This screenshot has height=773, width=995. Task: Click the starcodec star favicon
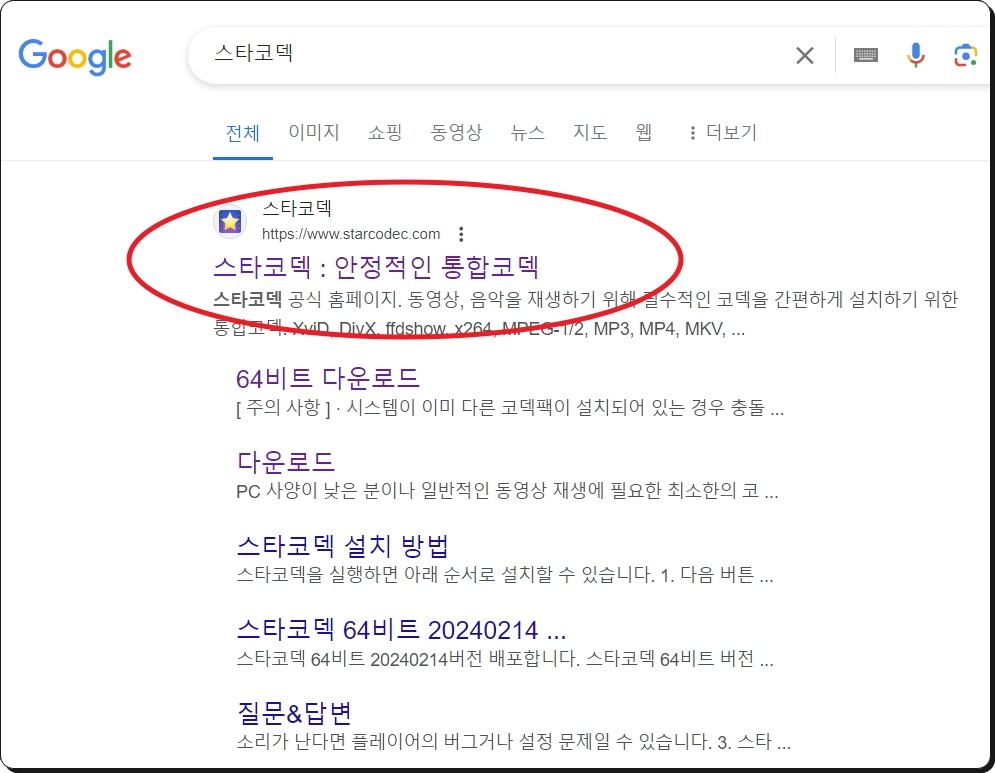(x=230, y=221)
